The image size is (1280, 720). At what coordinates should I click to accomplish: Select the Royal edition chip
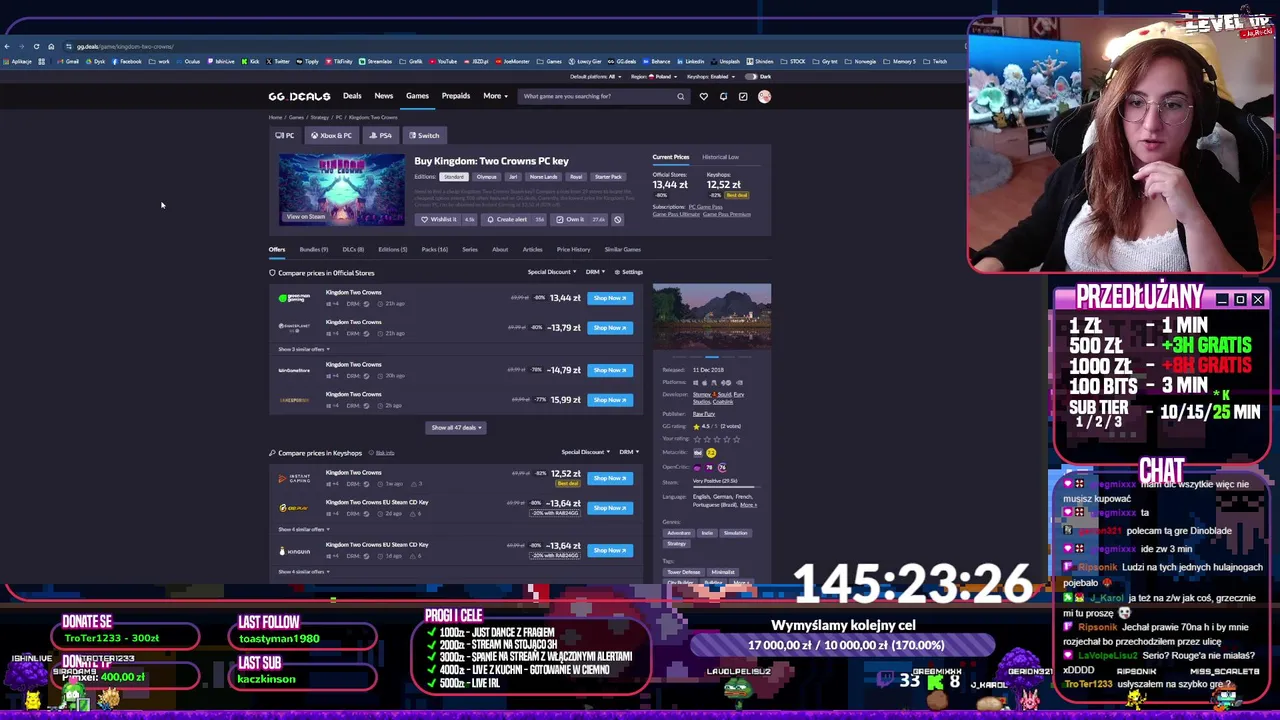click(x=576, y=177)
